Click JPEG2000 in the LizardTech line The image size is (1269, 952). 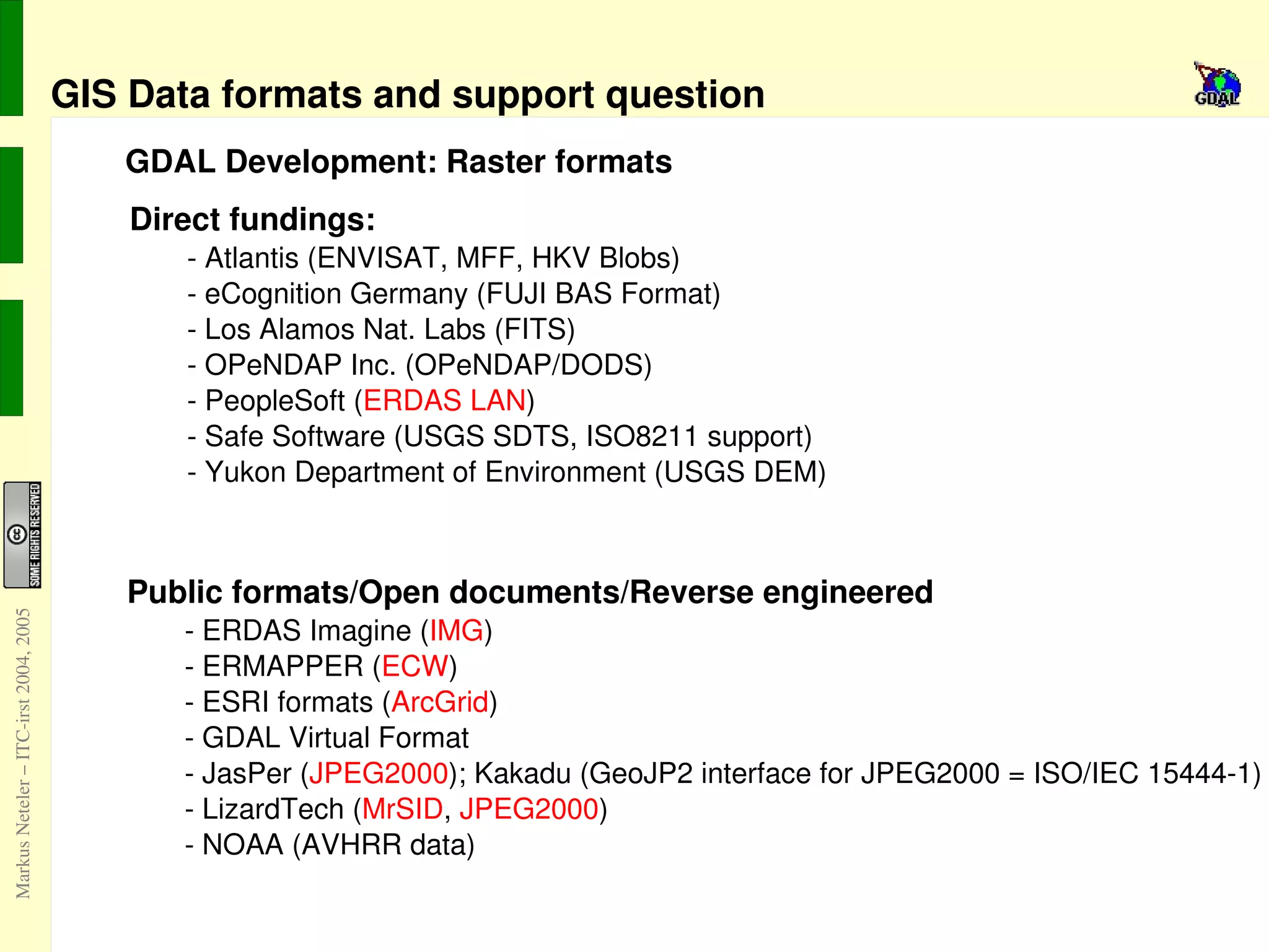[529, 810]
